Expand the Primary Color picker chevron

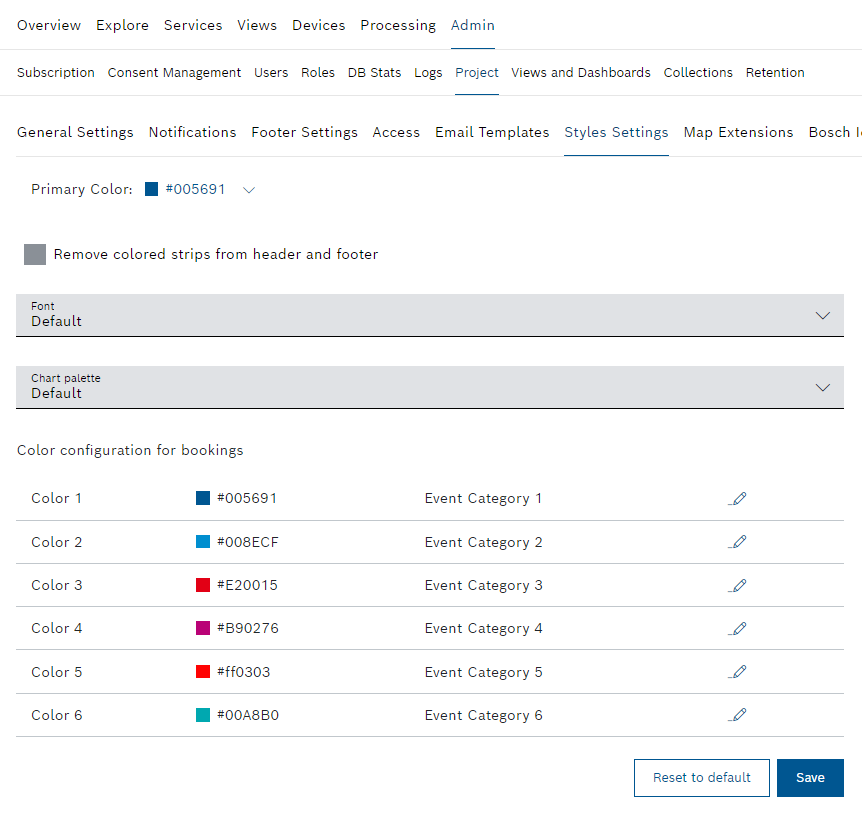(x=250, y=190)
